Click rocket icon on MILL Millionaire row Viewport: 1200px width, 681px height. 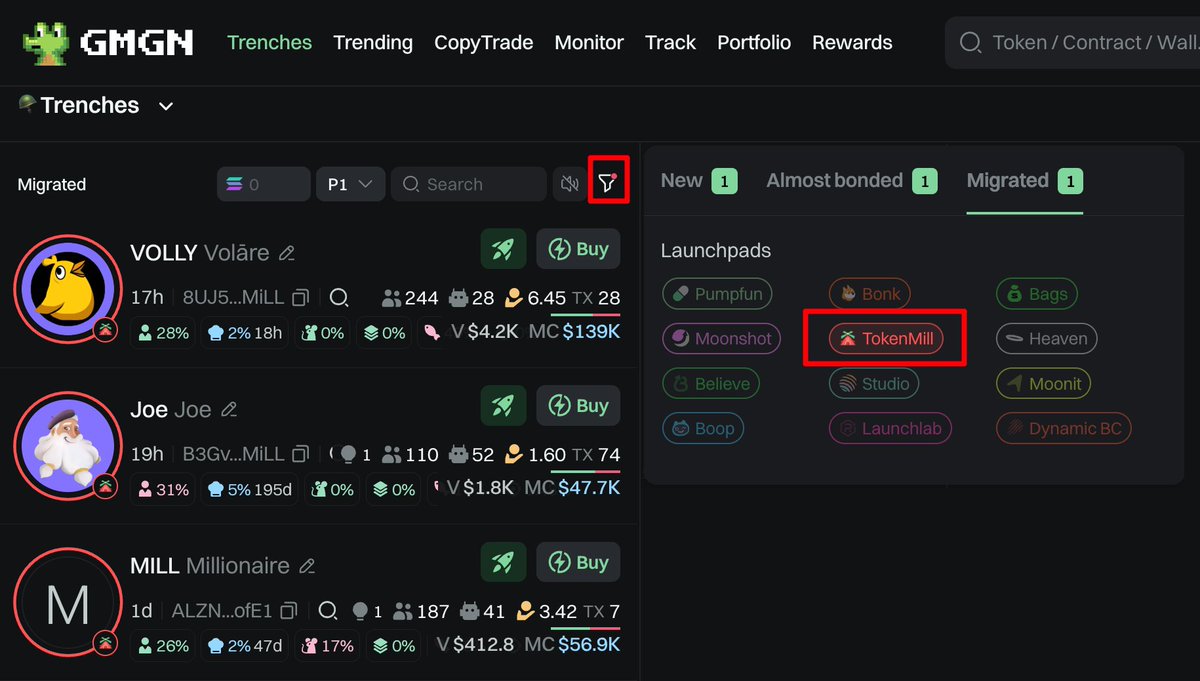pos(503,563)
